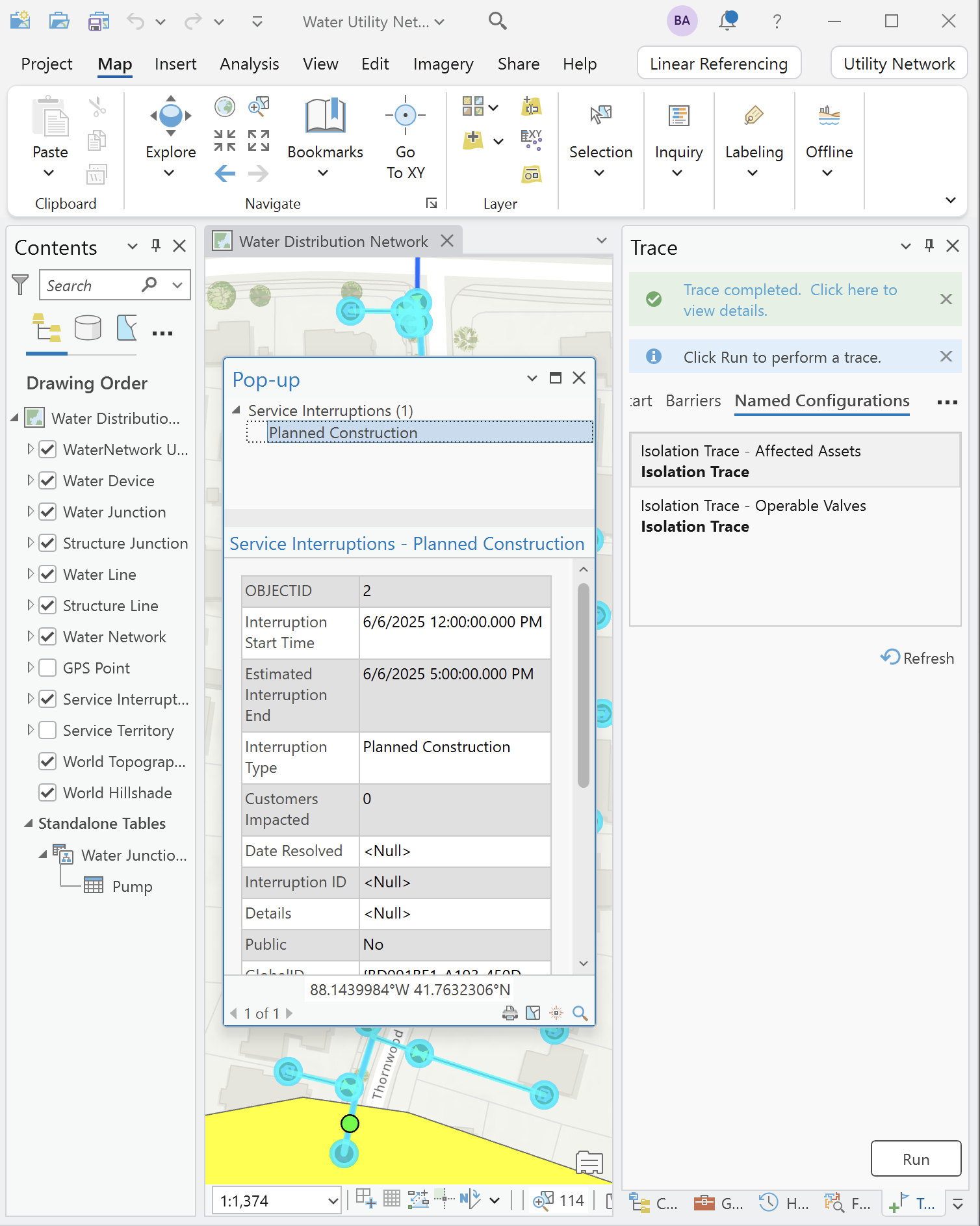Switch to the Utility Network tab
980x1226 pixels.
coord(899,63)
